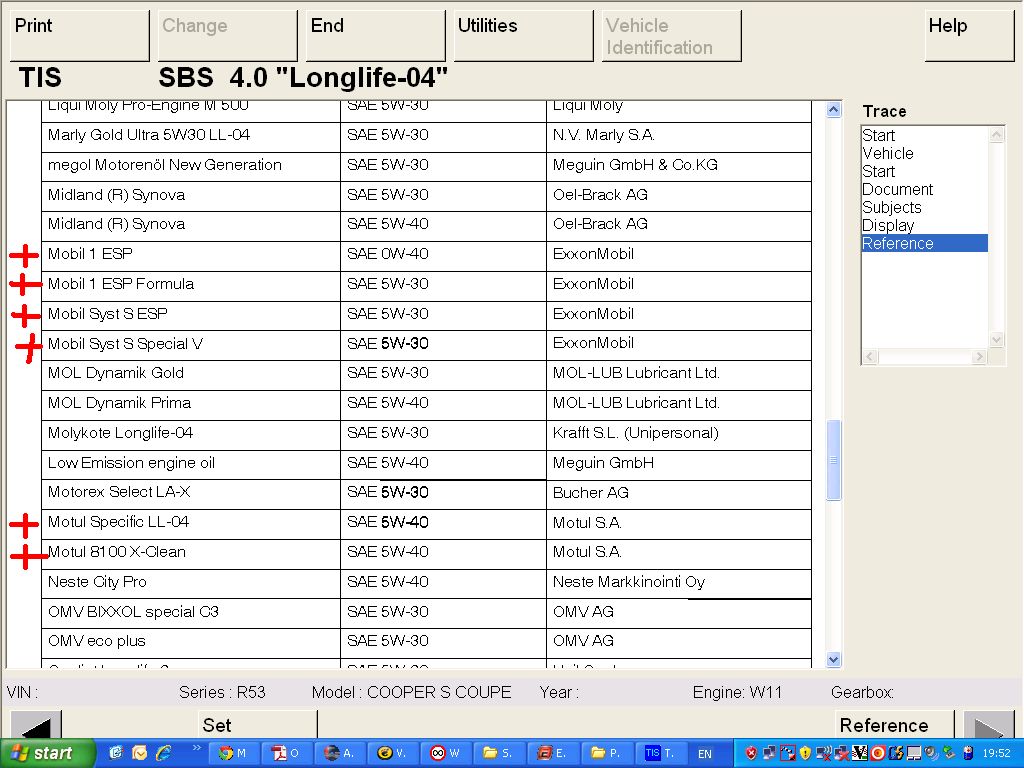
Task: Select Display in the Trace list
Action: [888, 225]
